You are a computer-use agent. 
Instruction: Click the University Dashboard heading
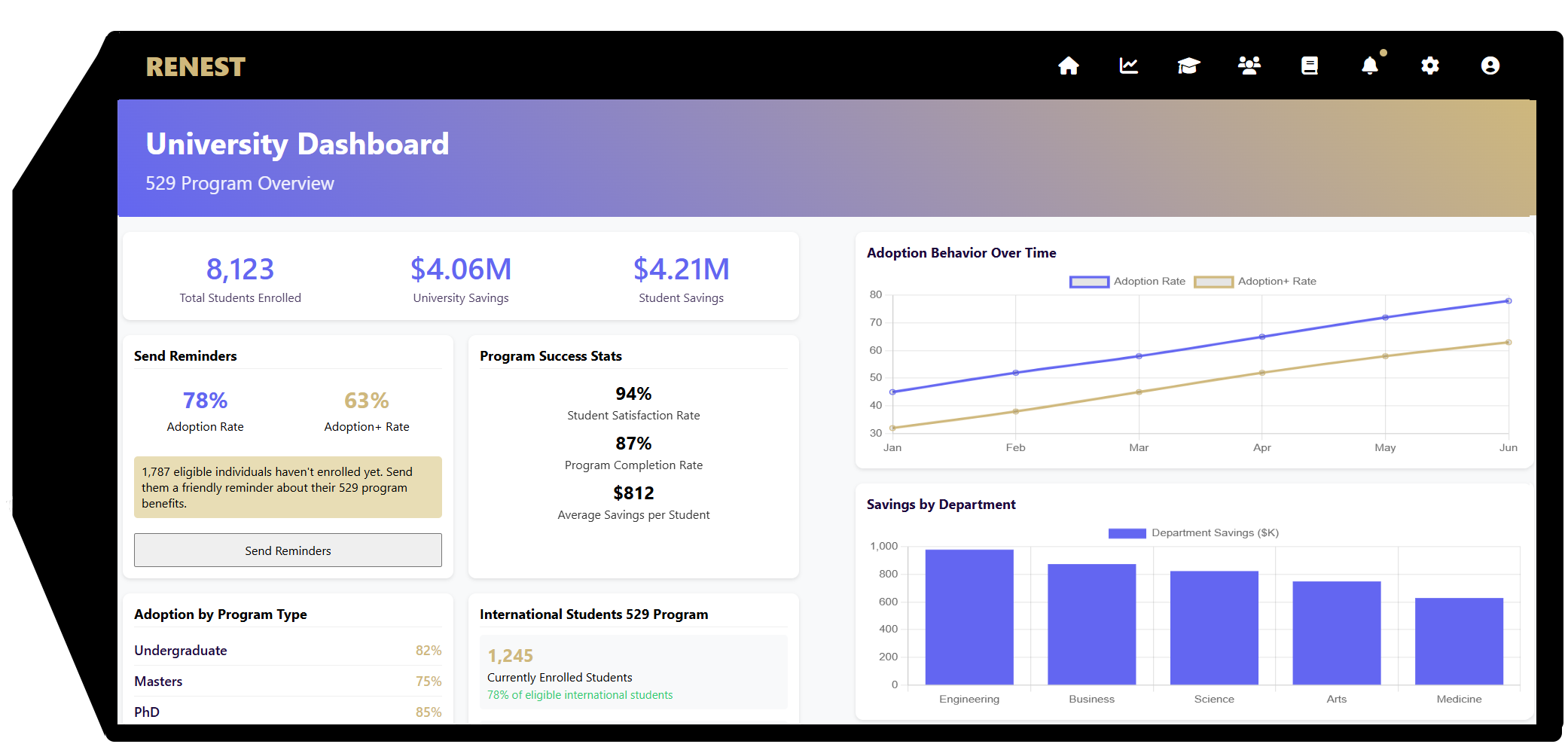point(297,144)
